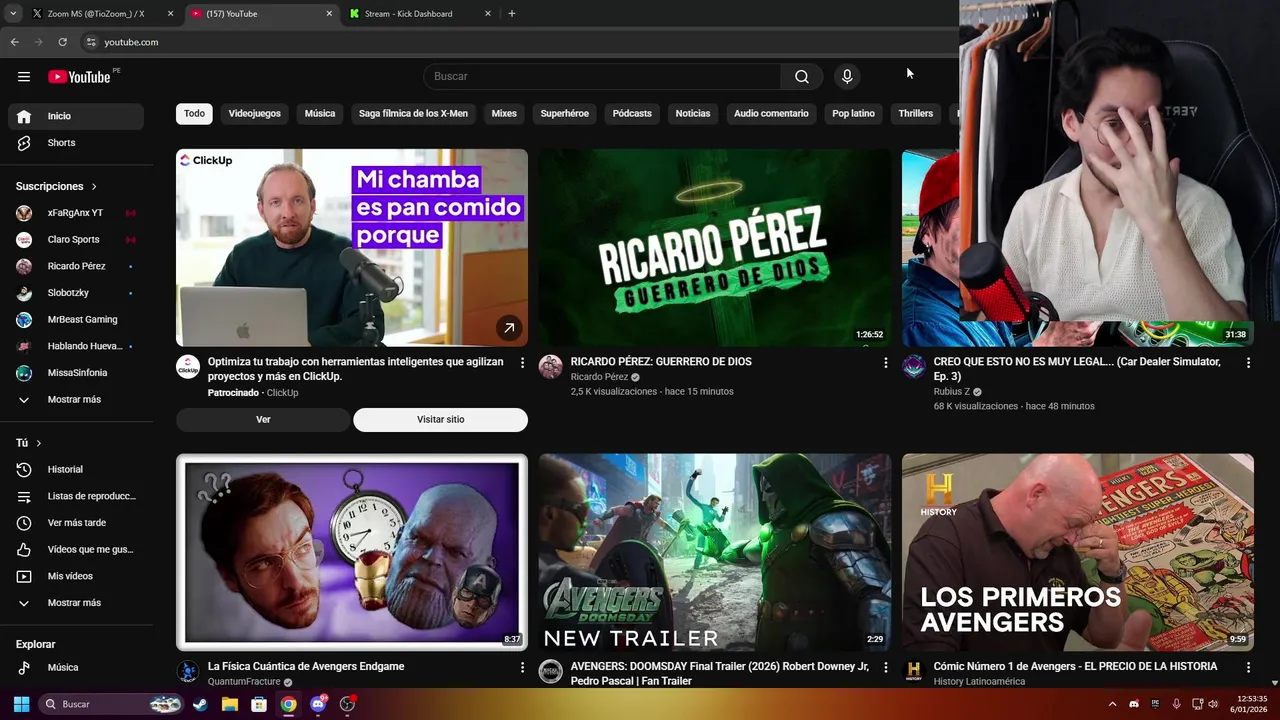Click Visitar sitio button
Viewport: 1280px width, 720px height.
(x=440, y=420)
